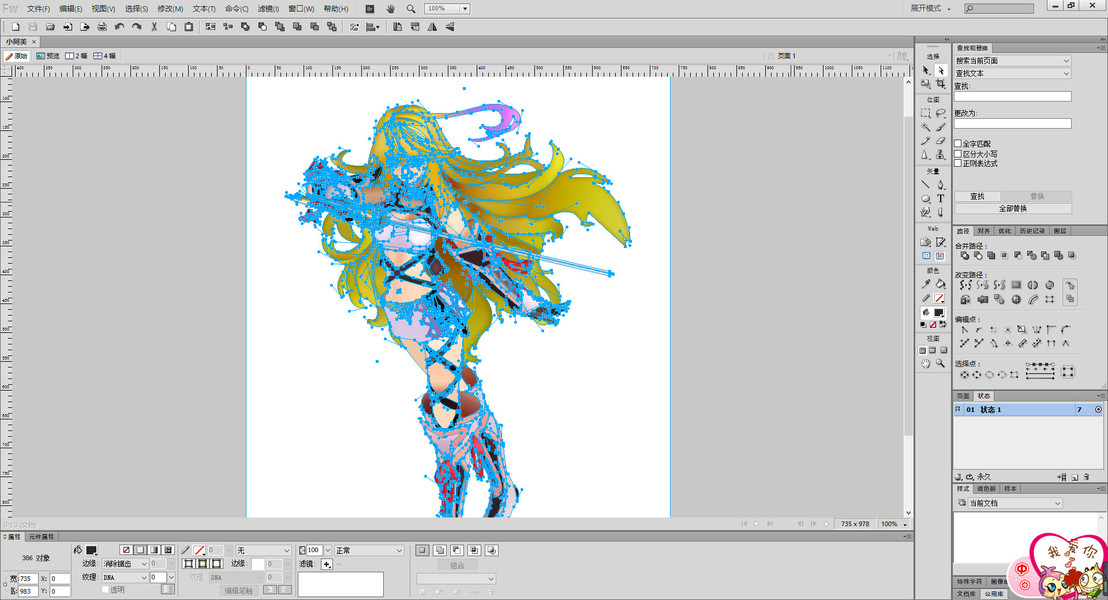Switch to the 预览 preview view tab
Screen dimensions: 1108x600
(x=48, y=56)
